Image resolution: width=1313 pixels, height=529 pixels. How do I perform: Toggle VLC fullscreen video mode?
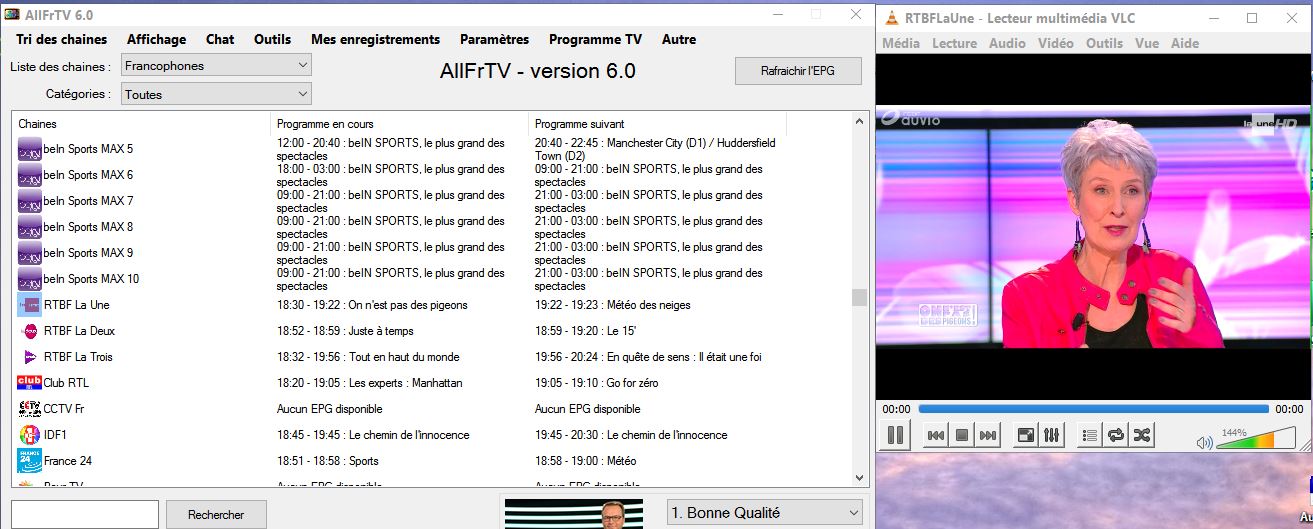tap(1025, 436)
